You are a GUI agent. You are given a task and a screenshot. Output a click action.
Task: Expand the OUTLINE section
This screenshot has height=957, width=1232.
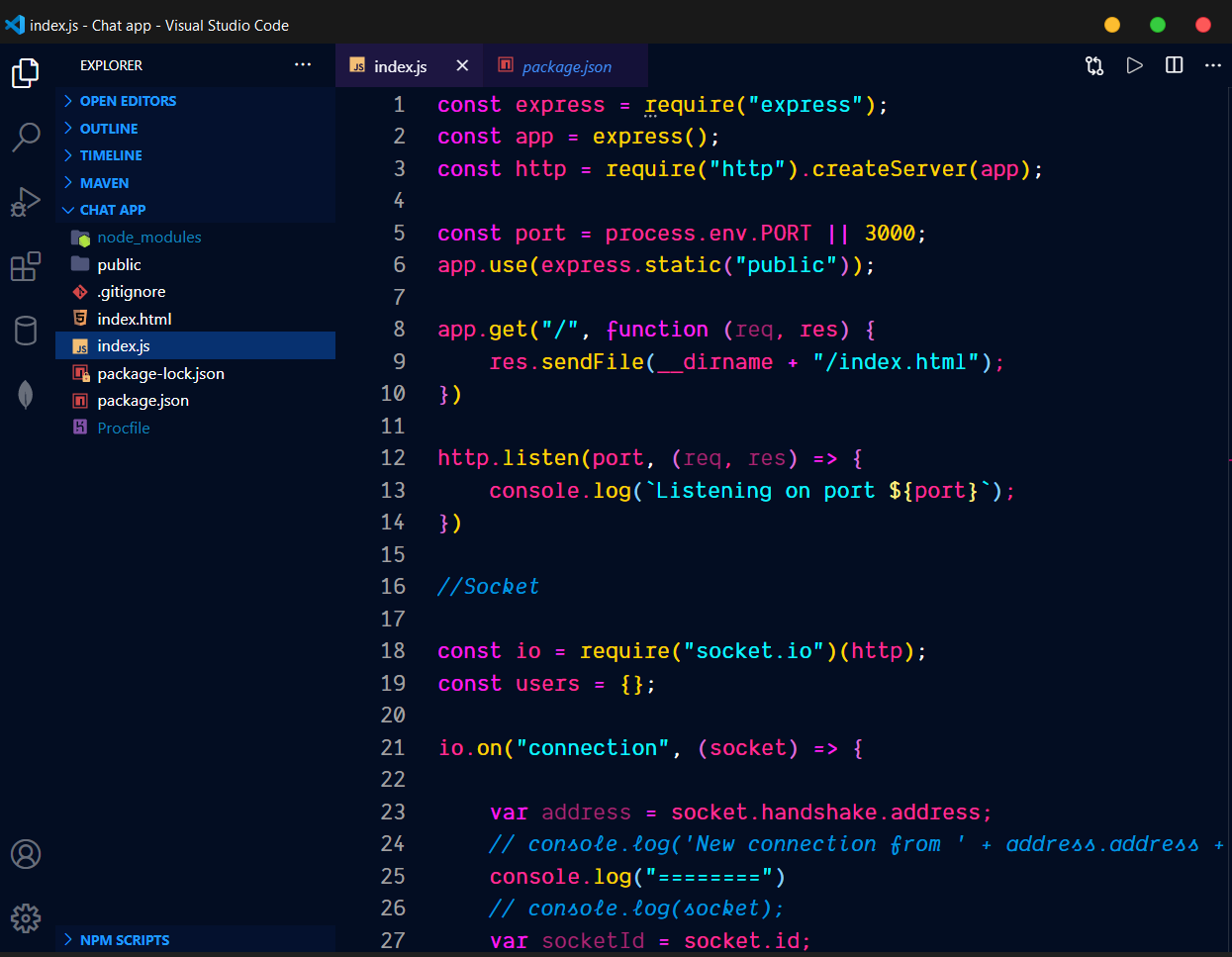tap(195, 129)
